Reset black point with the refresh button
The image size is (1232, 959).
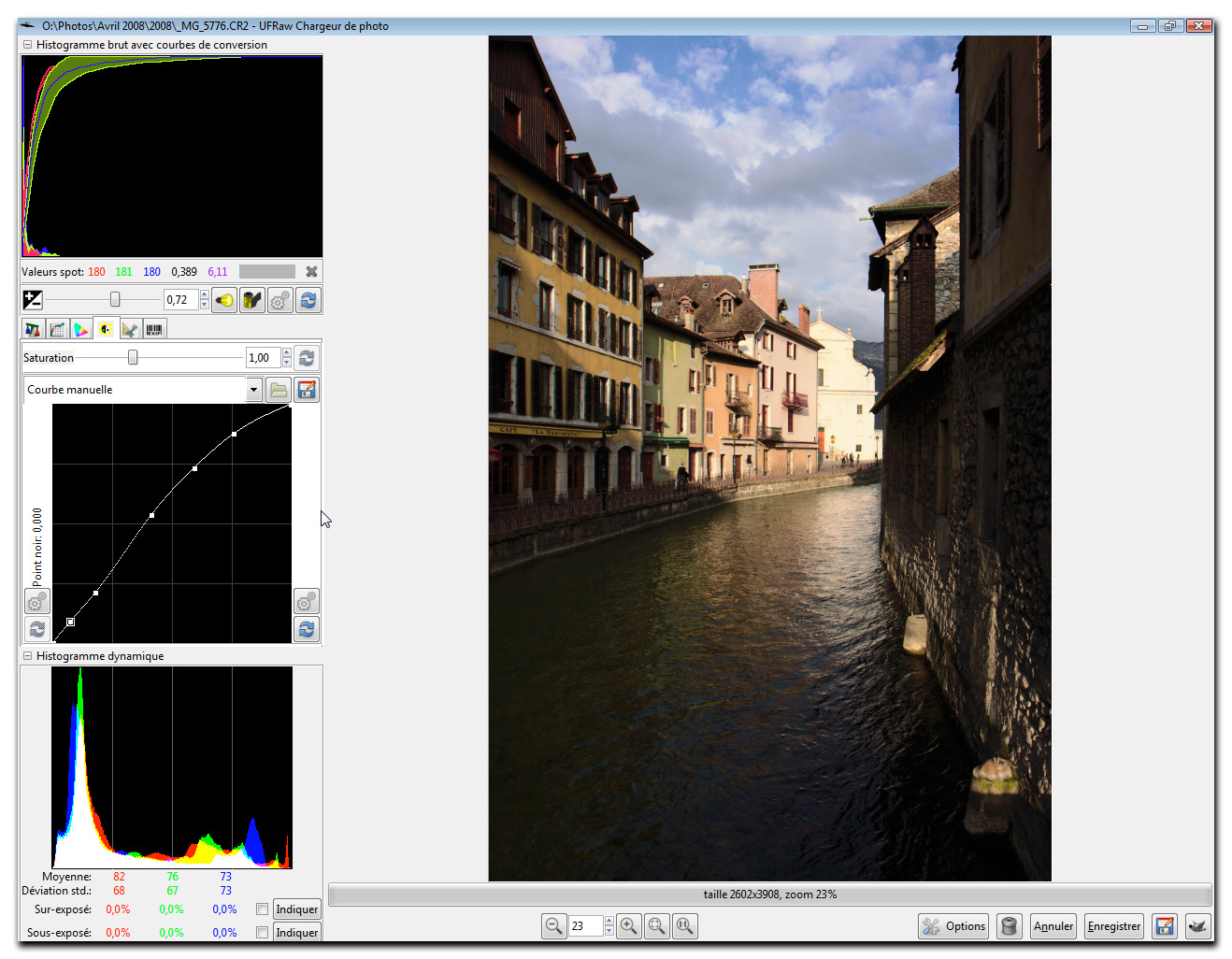point(37,629)
